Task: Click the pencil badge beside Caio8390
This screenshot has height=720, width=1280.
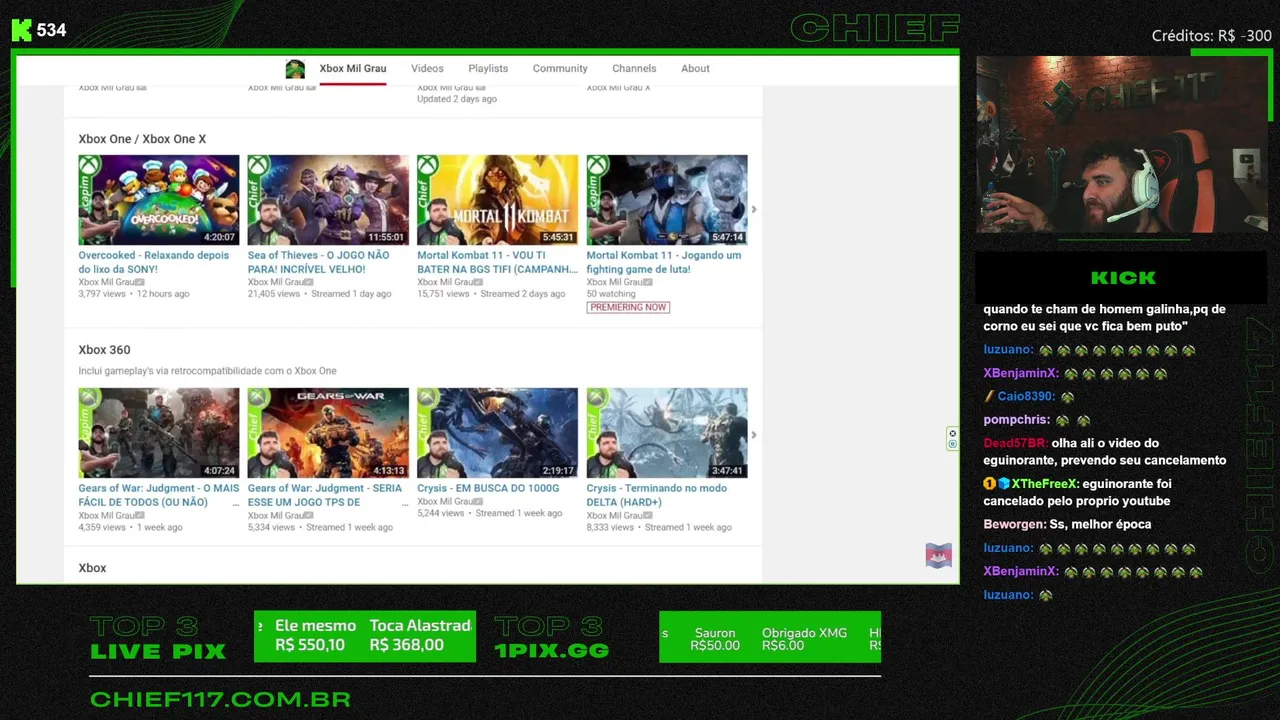Action: [989, 396]
